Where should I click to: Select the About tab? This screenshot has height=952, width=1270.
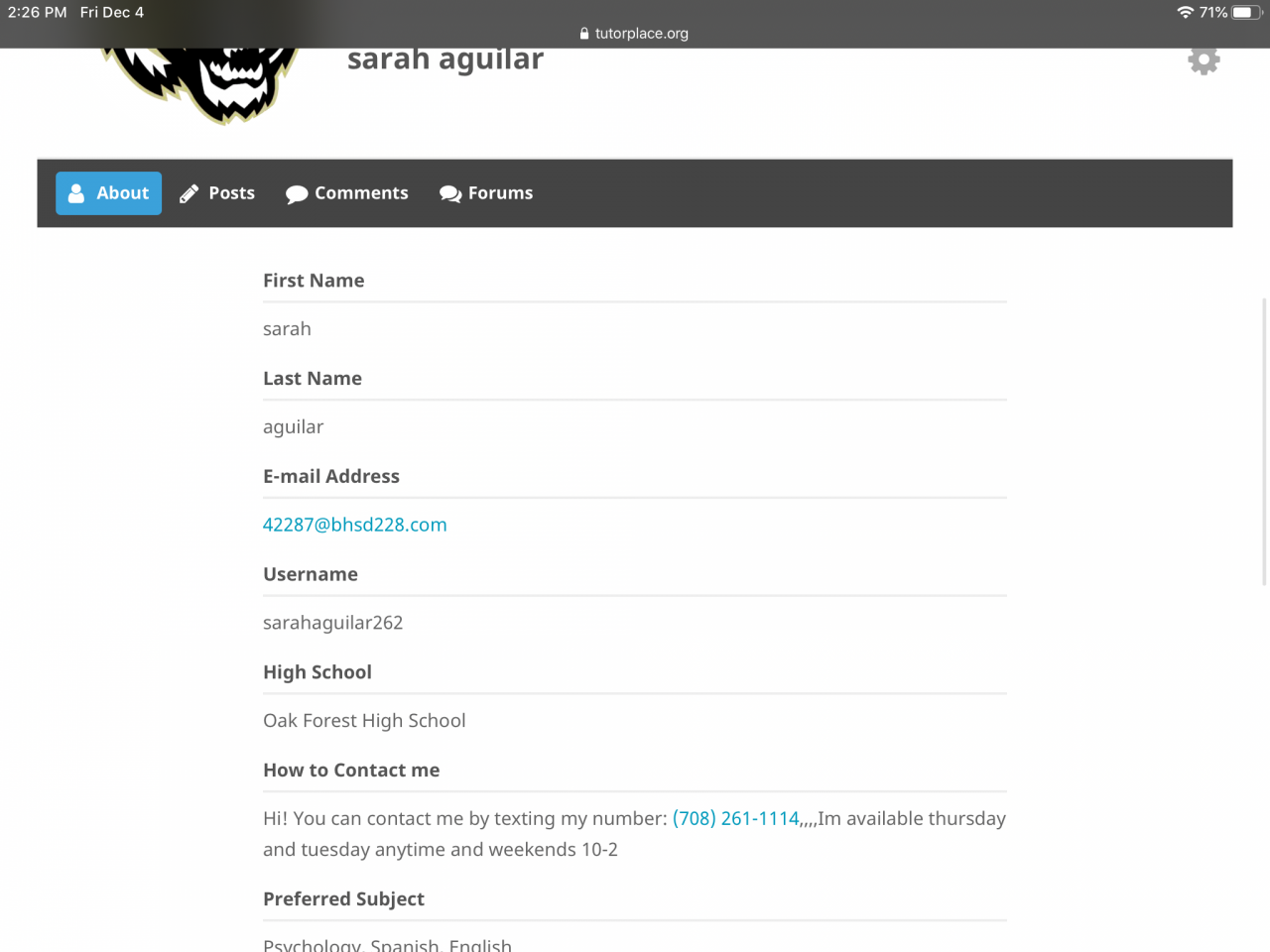(x=108, y=193)
